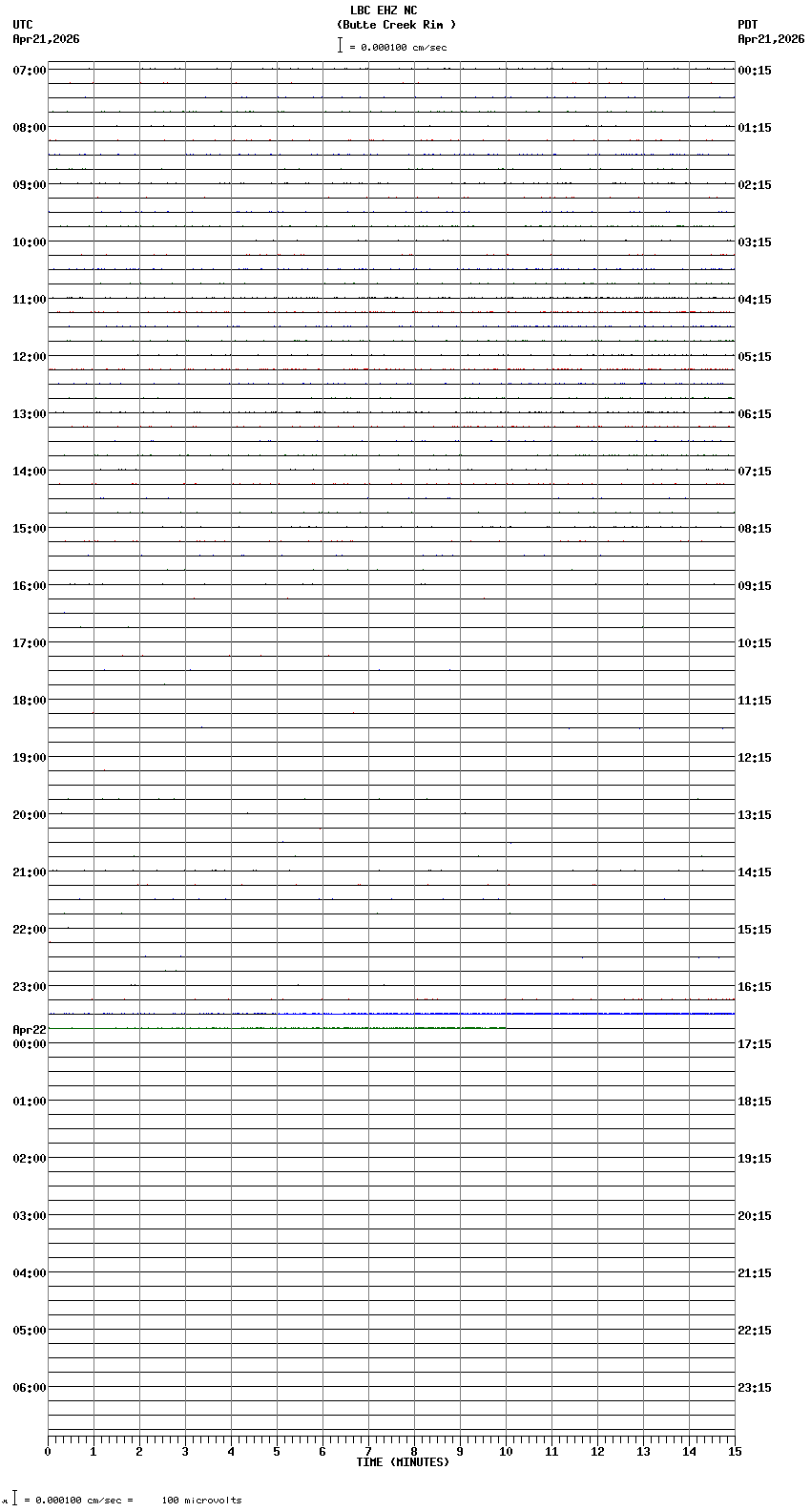
Task: Click the x-axis tick label '15'
Action: coord(735,1452)
